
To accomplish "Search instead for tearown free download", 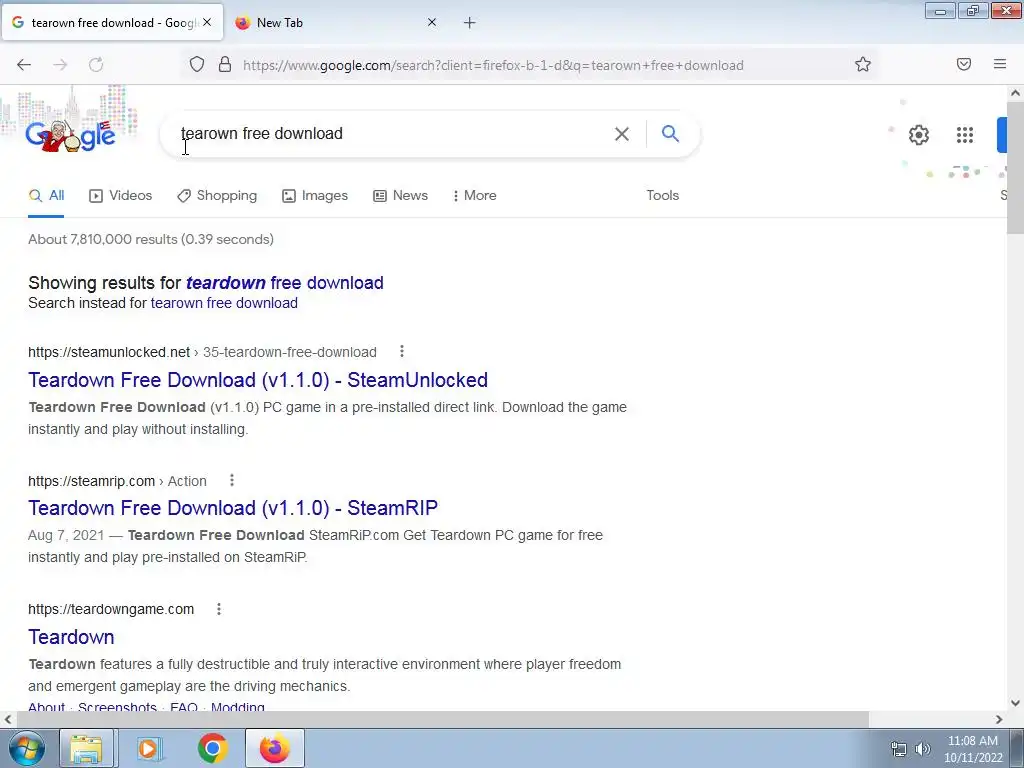I will (x=224, y=303).
